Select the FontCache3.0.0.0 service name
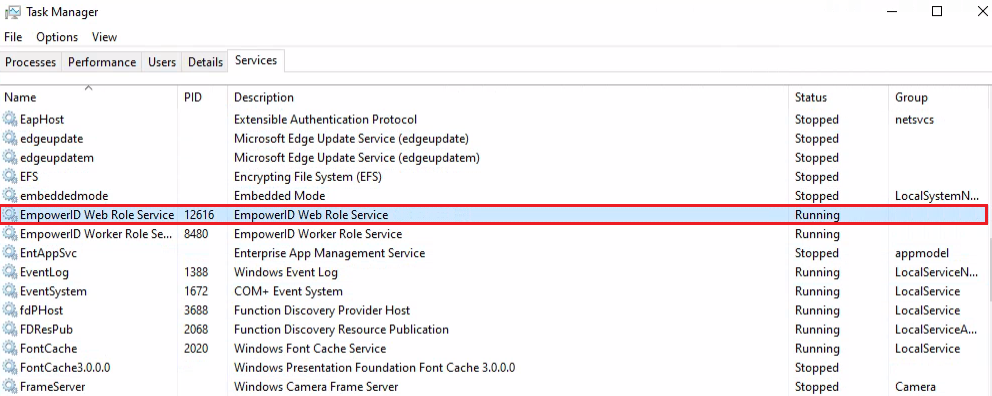The width and height of the screenshot is (992, 396). tap(65, 368)
